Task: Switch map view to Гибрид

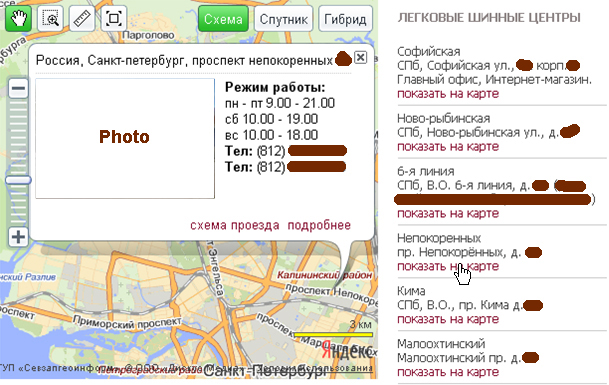Action: (x=345, y=19)
